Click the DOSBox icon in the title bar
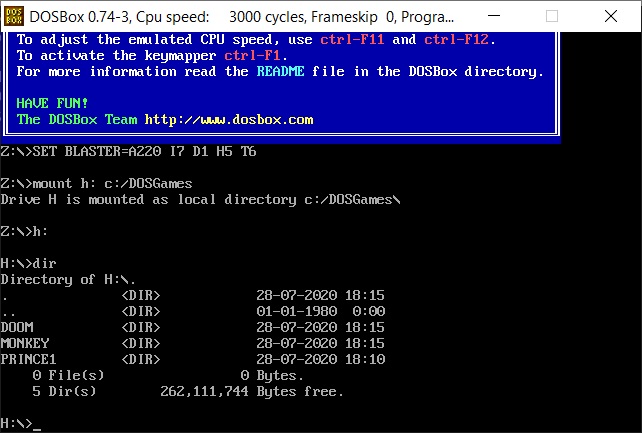The height and width of the screenshot is (433, 642). point(14,16)
